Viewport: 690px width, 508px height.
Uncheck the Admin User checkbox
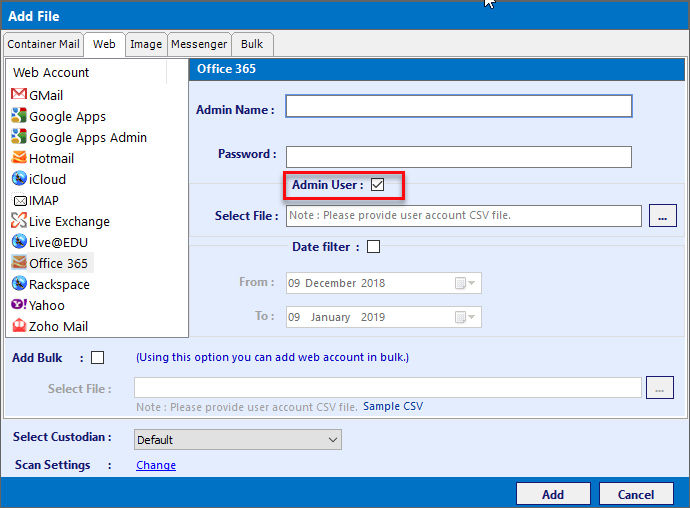[x=377, y=185]
